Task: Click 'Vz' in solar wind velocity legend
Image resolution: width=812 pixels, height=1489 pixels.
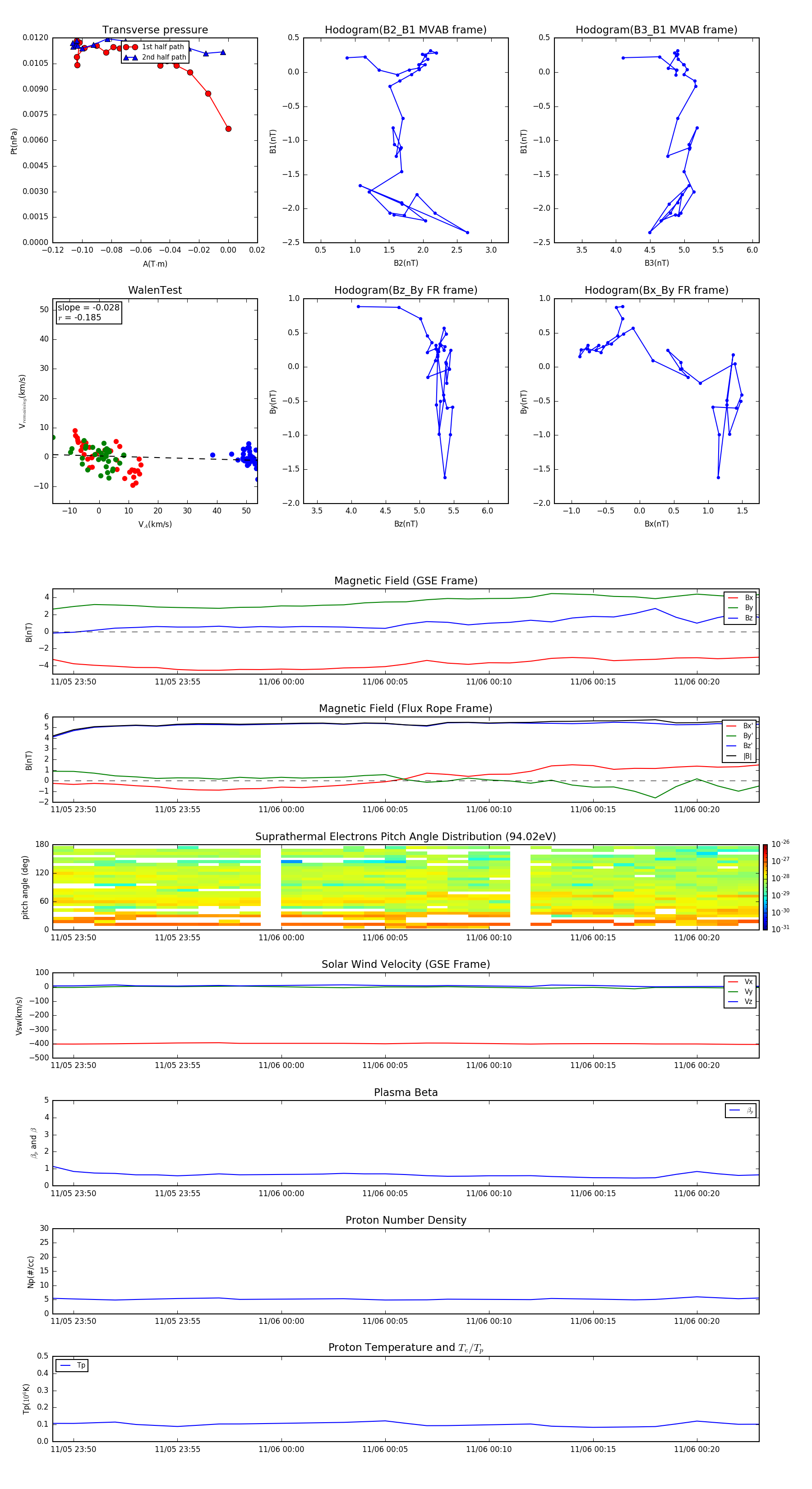Action: (740, 1002)
